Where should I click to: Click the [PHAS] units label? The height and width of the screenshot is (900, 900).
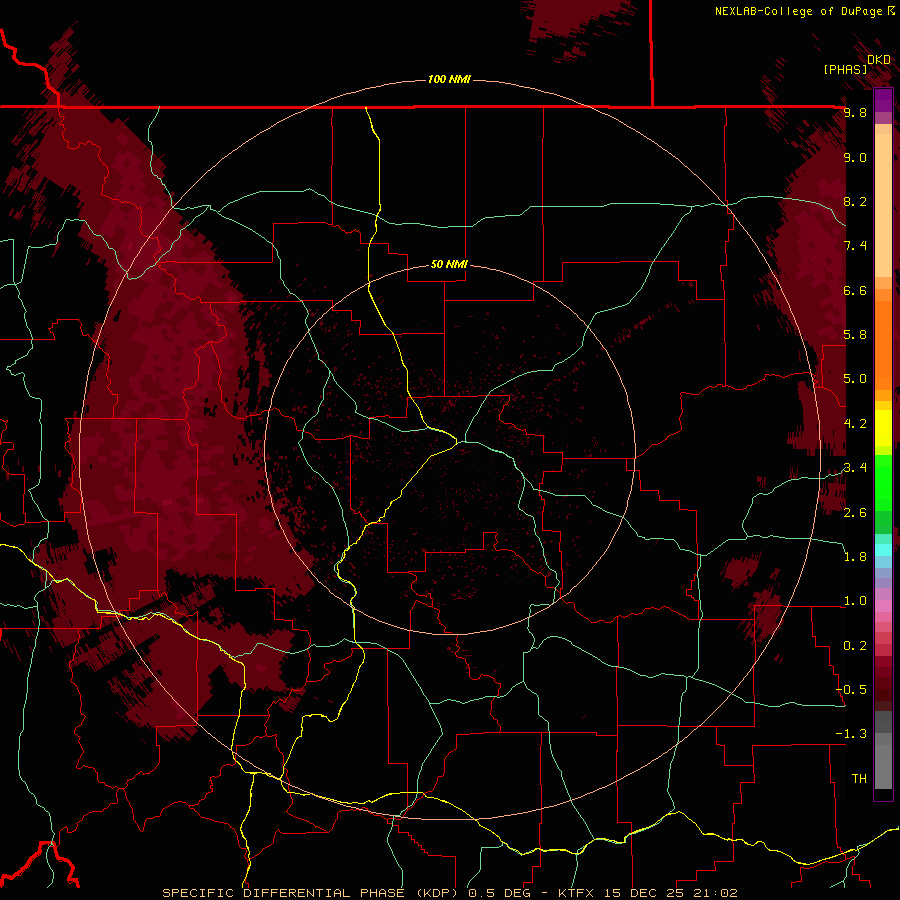point(845,70)
